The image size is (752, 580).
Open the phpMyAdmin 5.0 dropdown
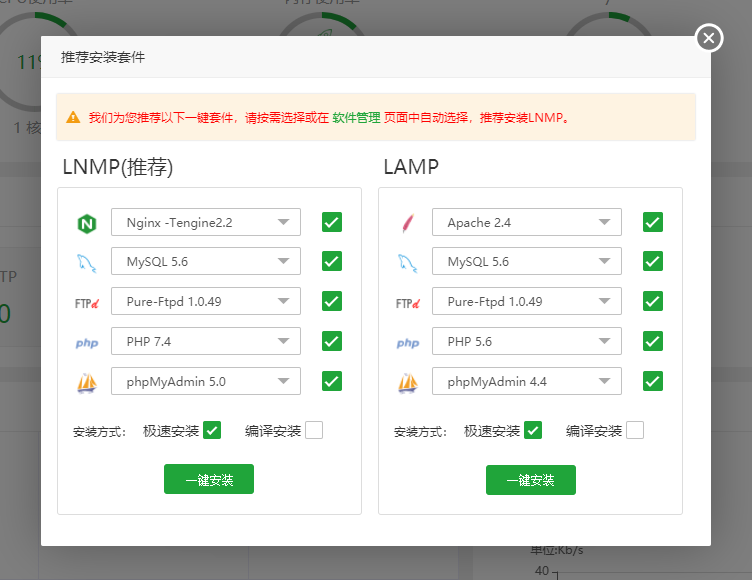click(206, 381)
